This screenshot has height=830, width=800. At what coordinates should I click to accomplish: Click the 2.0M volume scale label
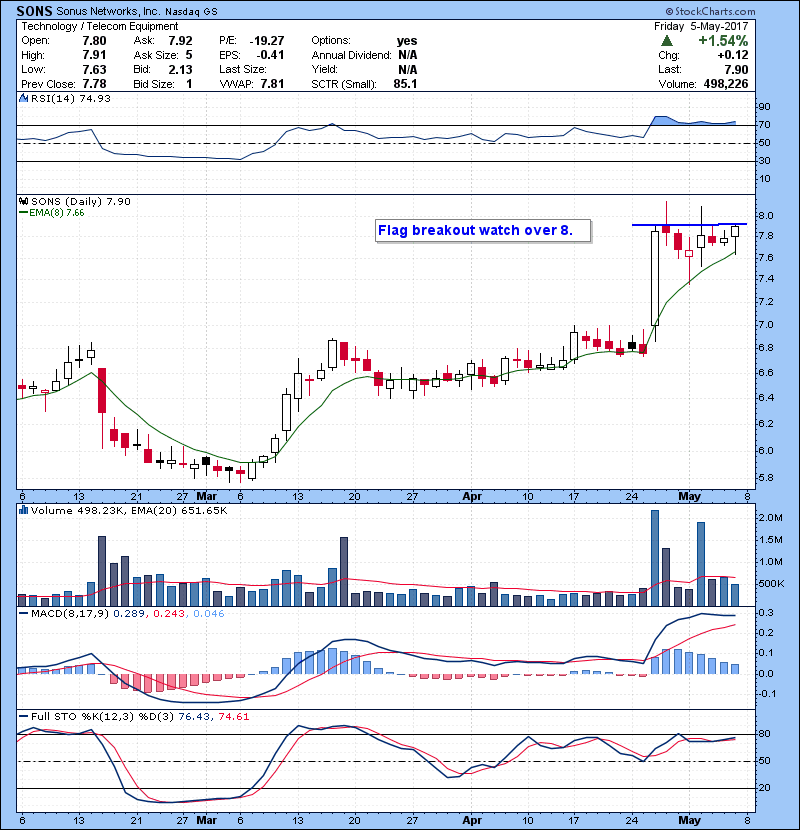click(x=771, y=518)
